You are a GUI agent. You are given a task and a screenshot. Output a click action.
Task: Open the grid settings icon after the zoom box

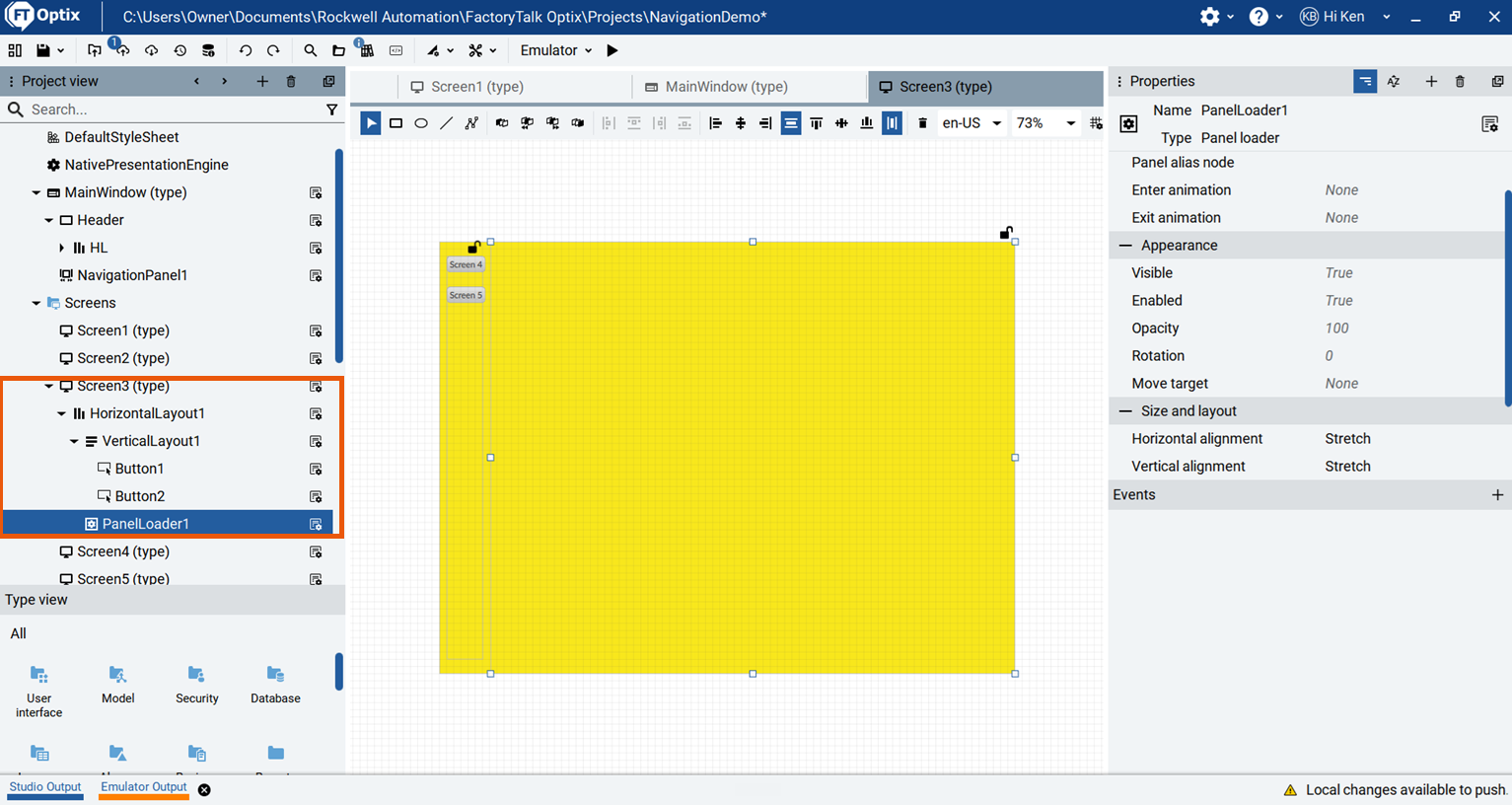pos(1096,123)
